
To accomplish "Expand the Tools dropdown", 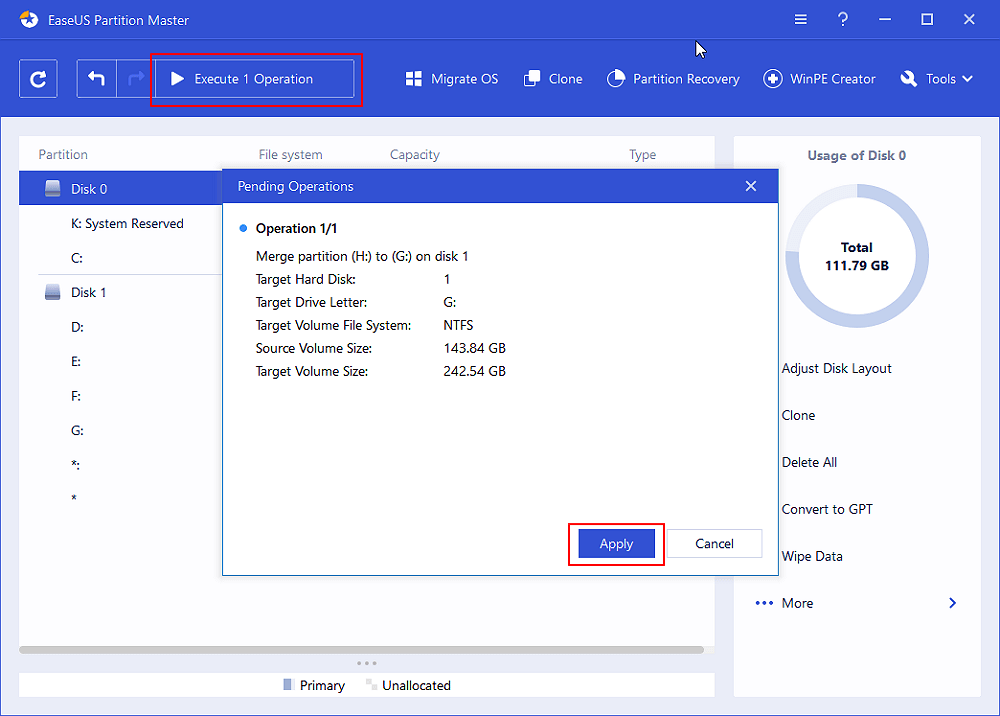I will 936,79.
